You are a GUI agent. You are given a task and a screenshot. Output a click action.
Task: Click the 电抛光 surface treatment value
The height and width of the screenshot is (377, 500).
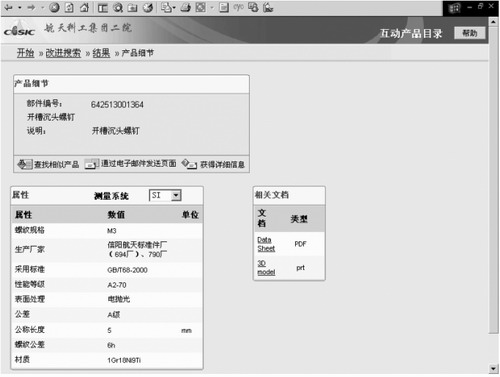(x=119, y=299)
